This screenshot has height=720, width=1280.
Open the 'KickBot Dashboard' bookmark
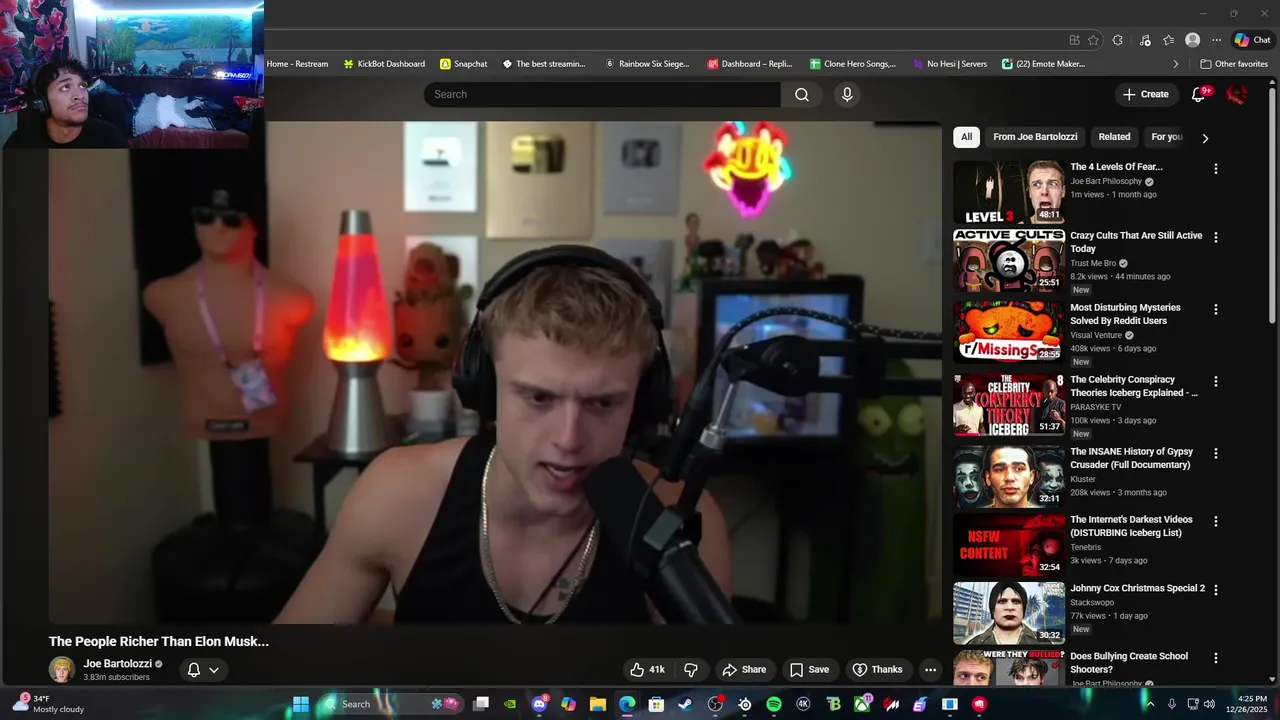click(384, 64)
